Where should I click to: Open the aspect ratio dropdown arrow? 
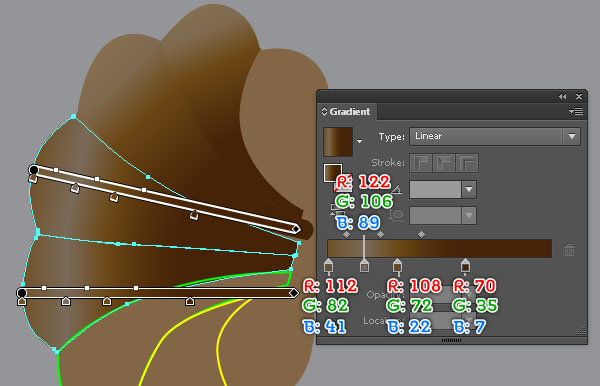coord(469,215)
